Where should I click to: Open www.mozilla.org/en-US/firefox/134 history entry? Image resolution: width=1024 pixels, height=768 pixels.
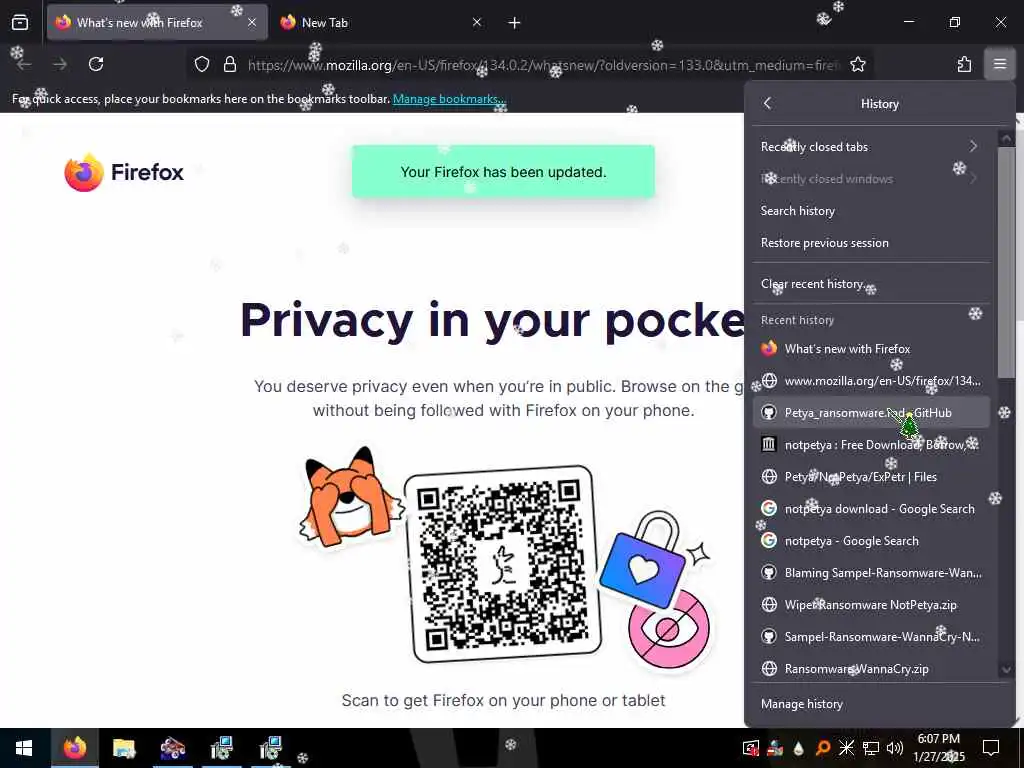pos(871,381)
